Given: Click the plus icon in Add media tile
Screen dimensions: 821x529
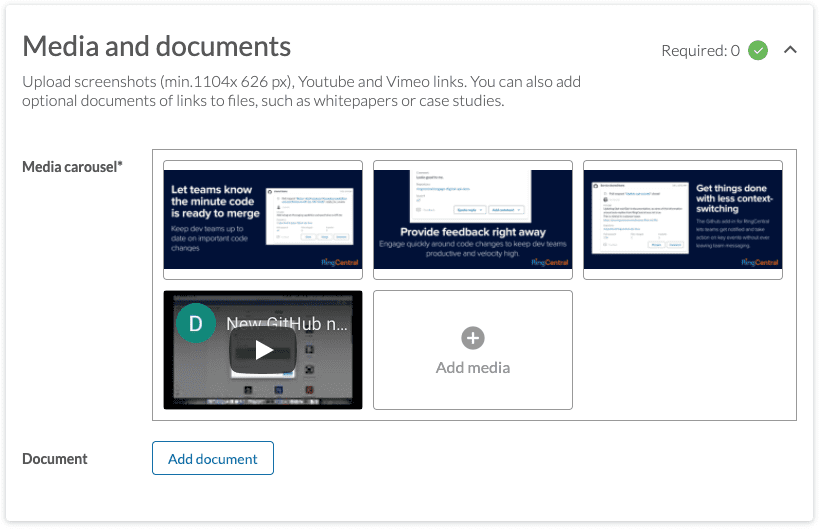Looking at the screenshot, I should point(473,338).
